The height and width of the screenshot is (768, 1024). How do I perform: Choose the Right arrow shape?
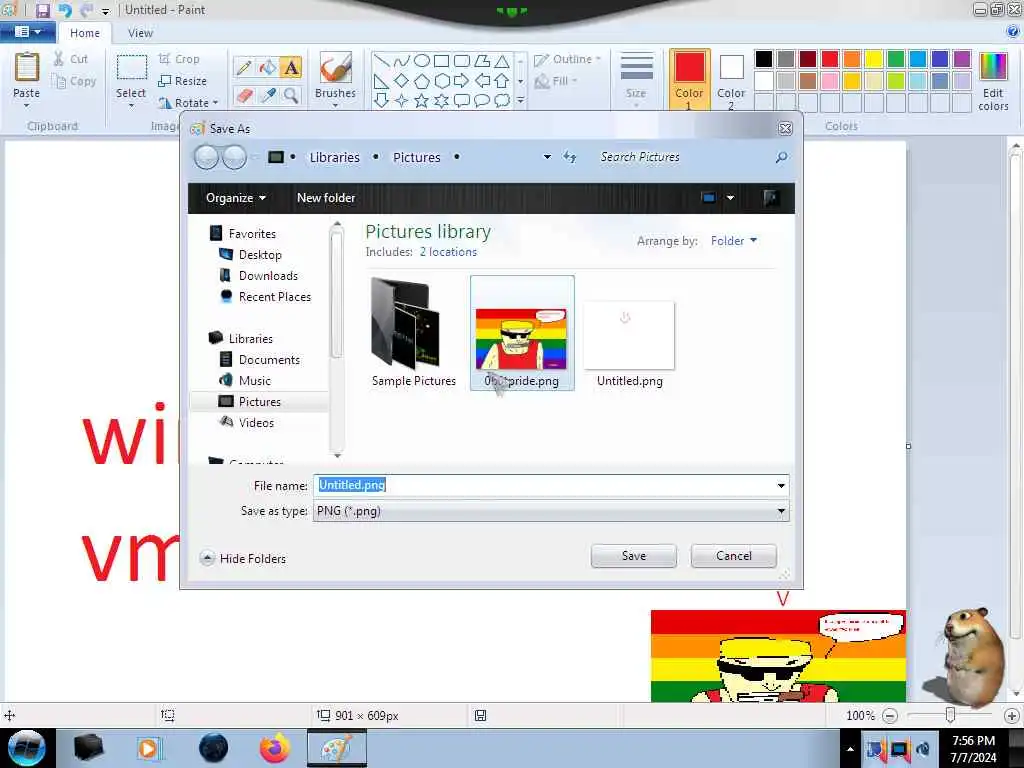[462, 81]
